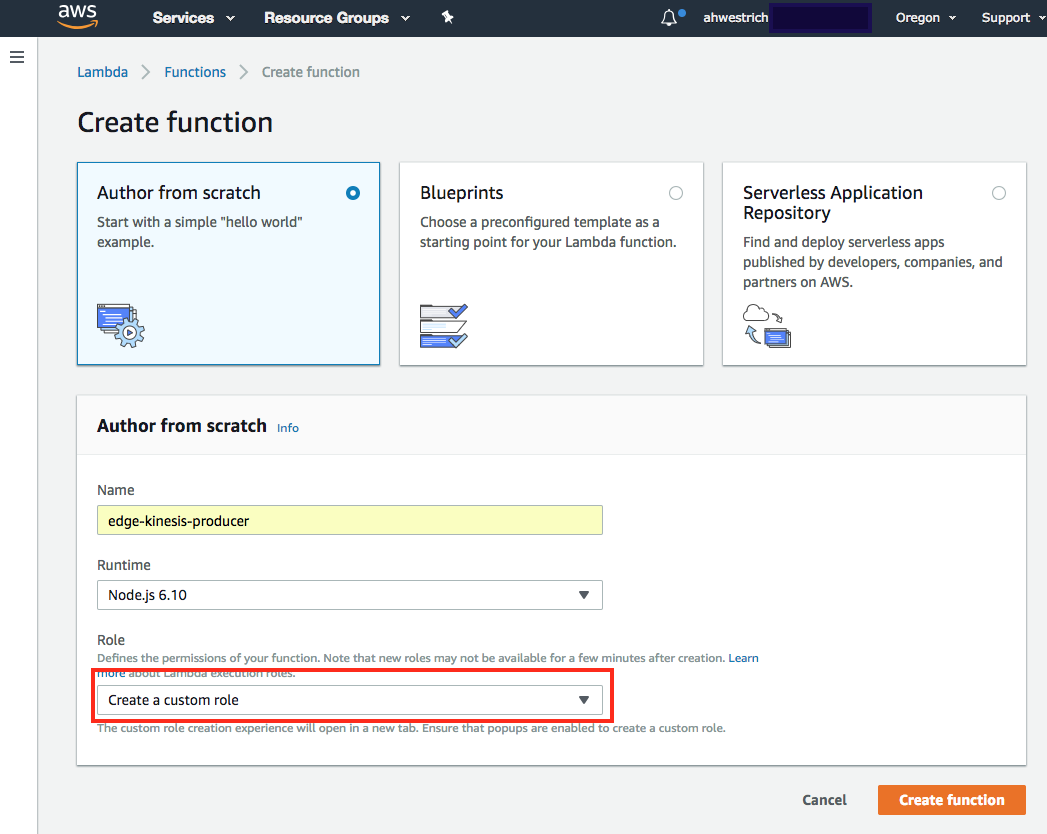Go to Lambda breadcrumb link
The height and width of the screenshot is (834, 1047).
click(x=102, y=72)
